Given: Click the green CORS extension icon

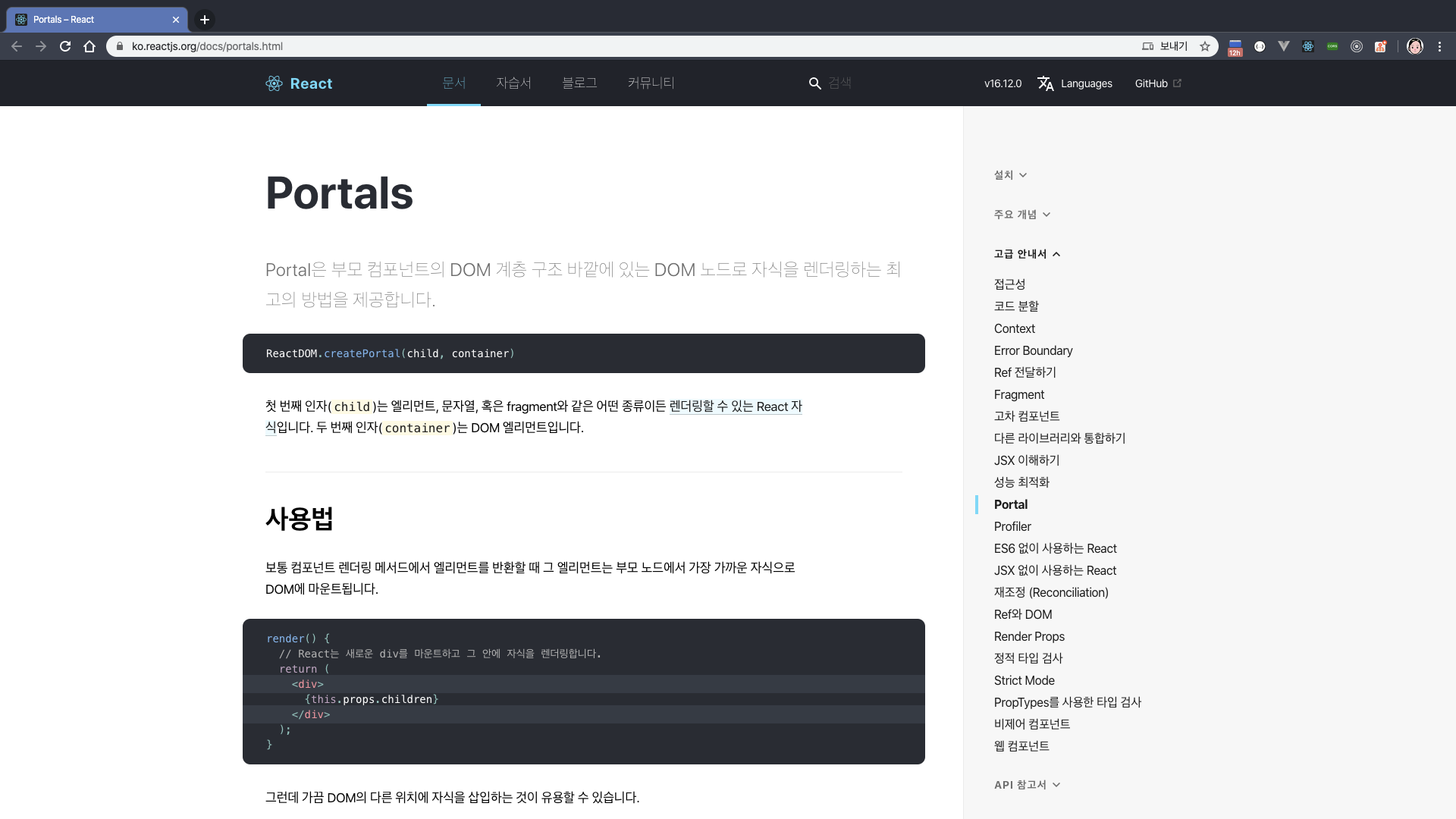Looking at the screenshot, I should tap(1332, 46).
